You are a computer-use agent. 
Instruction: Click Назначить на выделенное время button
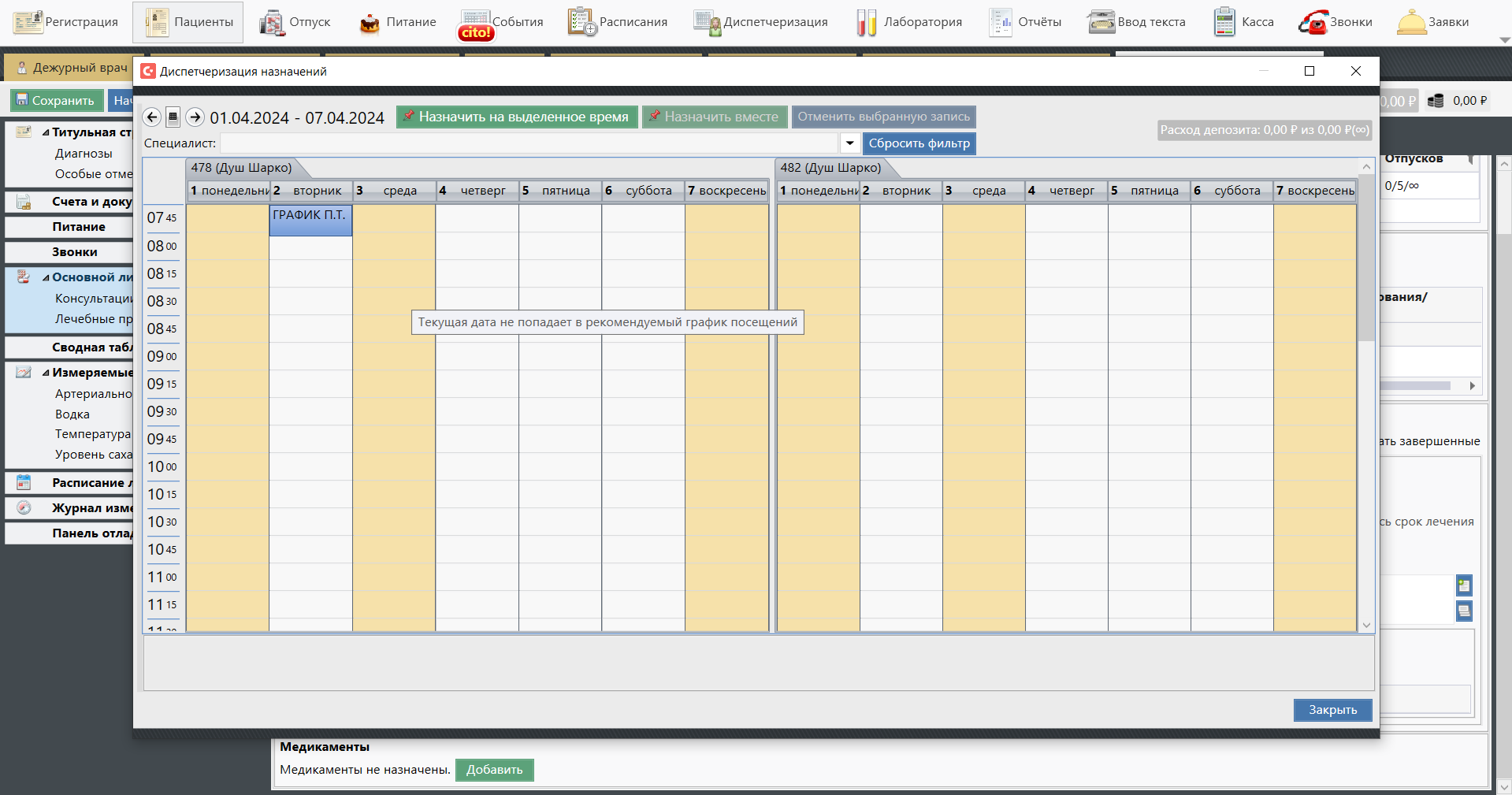(x=517, y=117)
